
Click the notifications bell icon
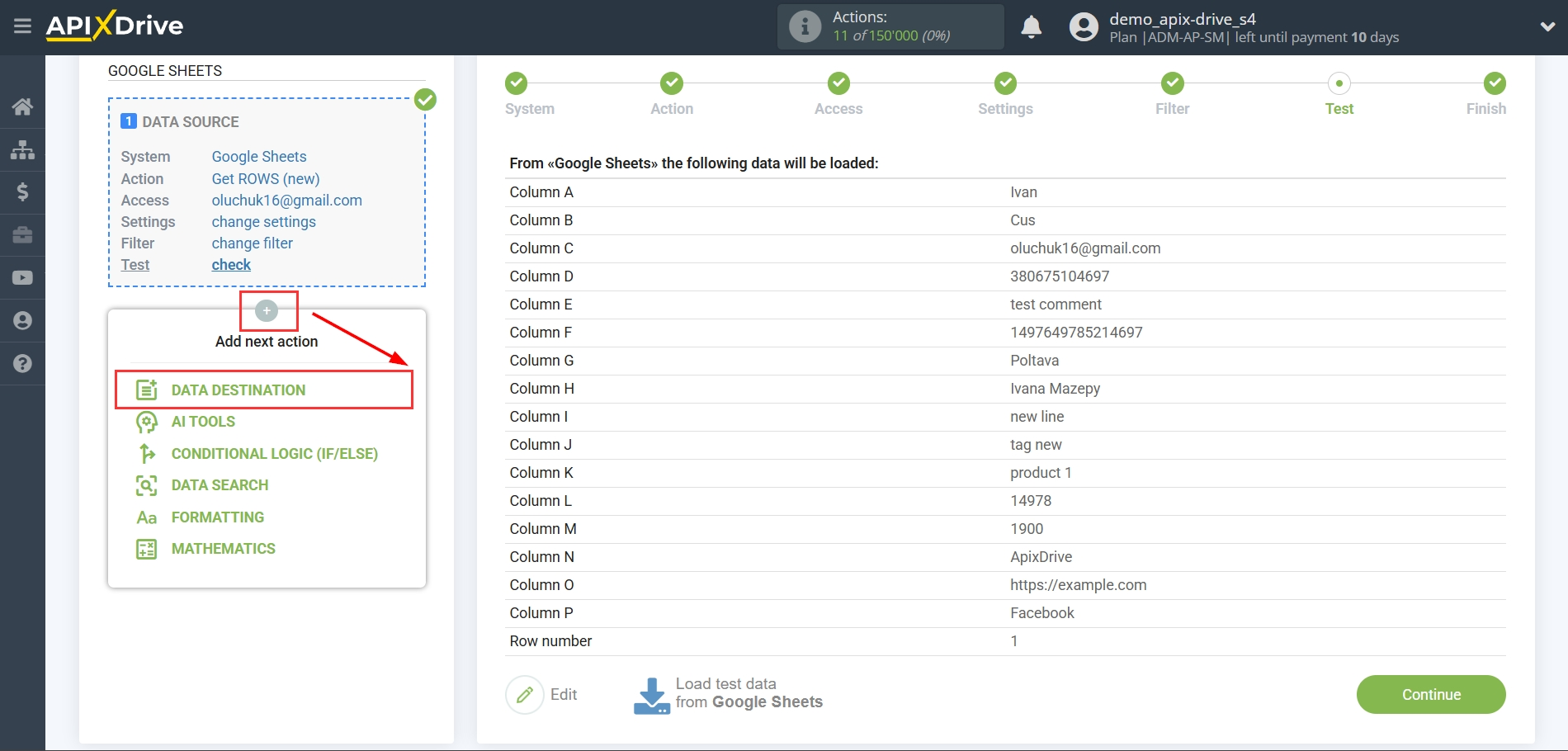tap(1031, 27)
